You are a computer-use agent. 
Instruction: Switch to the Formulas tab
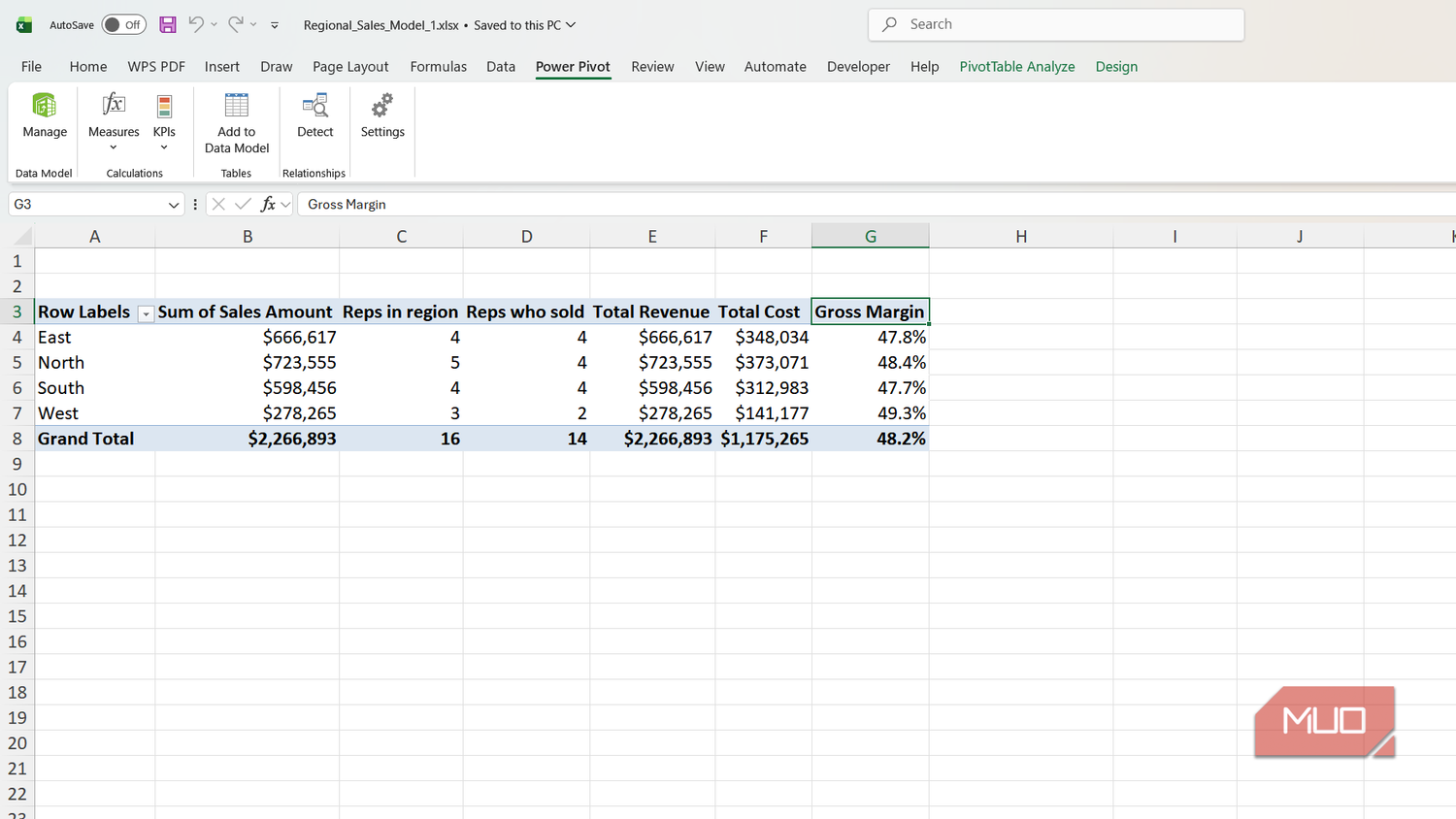click(x=438, y=66)
